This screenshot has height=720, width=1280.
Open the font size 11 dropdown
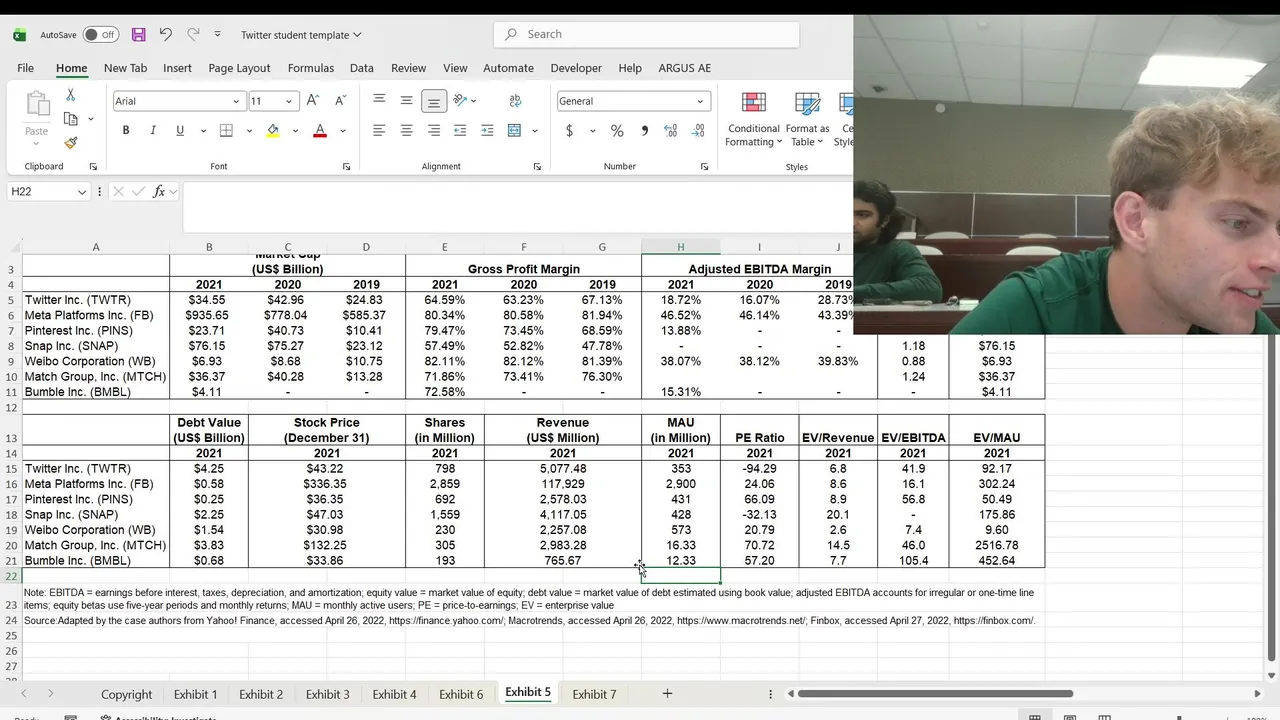[x=288, y=101]
